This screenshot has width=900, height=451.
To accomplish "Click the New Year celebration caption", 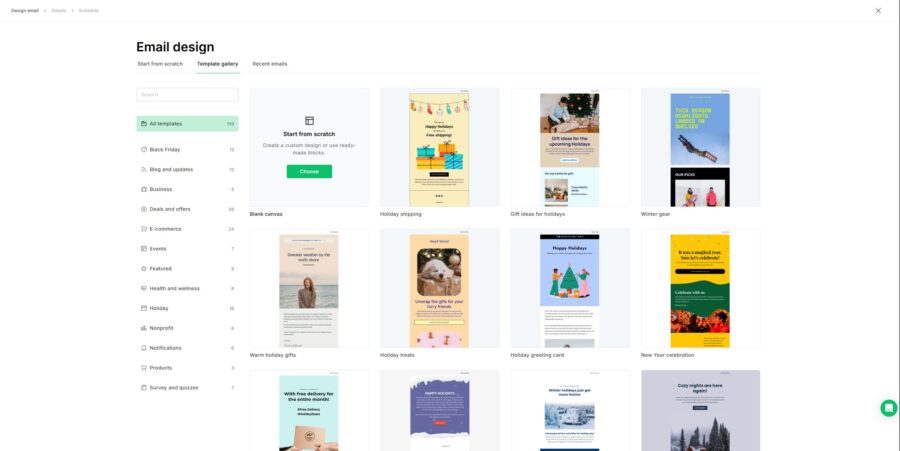I will [x=668, y=355].
